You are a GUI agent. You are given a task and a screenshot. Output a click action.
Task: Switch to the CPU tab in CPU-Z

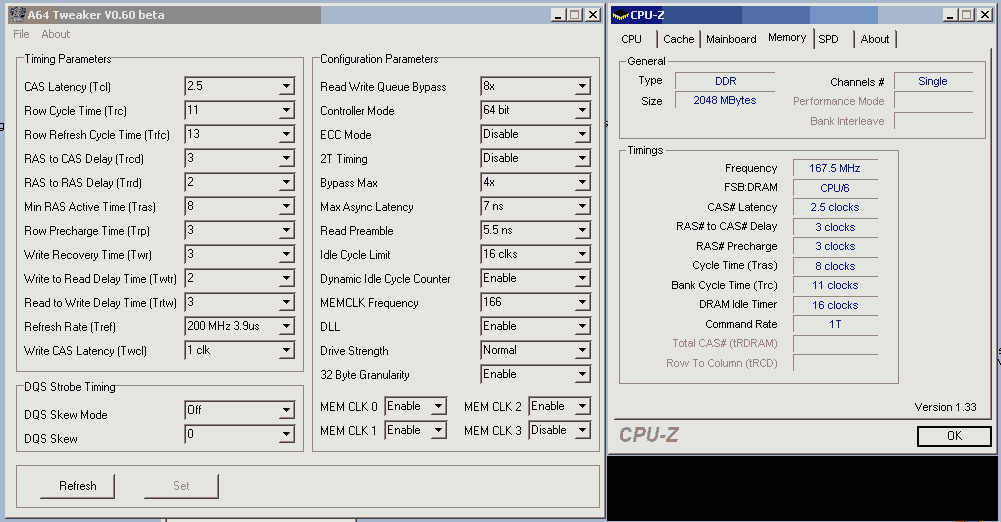[631, 39]
